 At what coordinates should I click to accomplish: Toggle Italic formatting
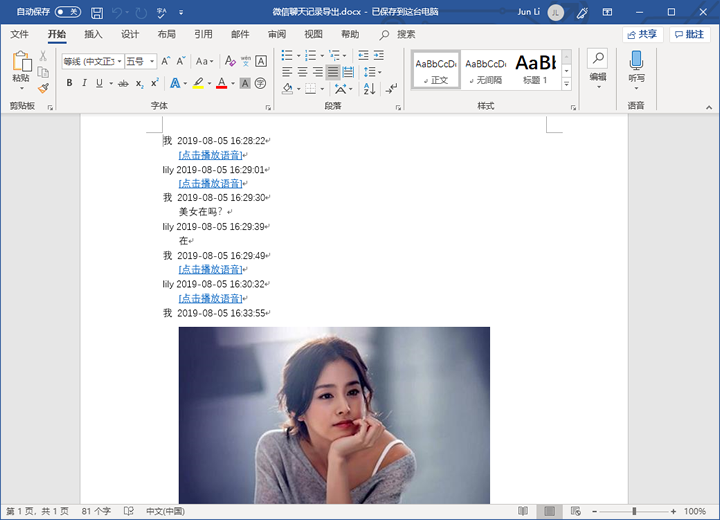tap(84, 83)
